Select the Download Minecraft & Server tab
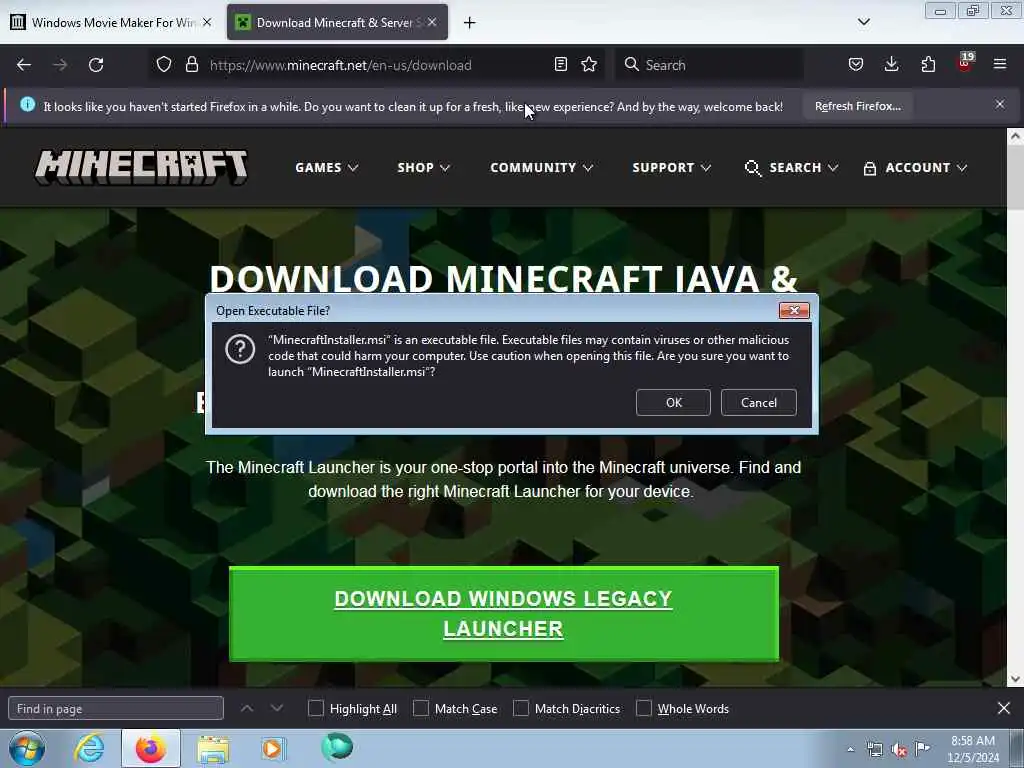 click(337, 22)
